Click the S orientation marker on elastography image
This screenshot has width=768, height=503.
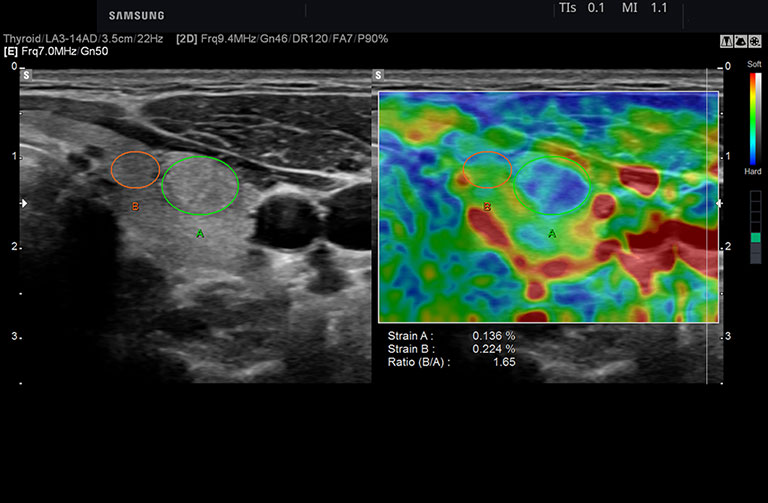[x=378, y=75]
